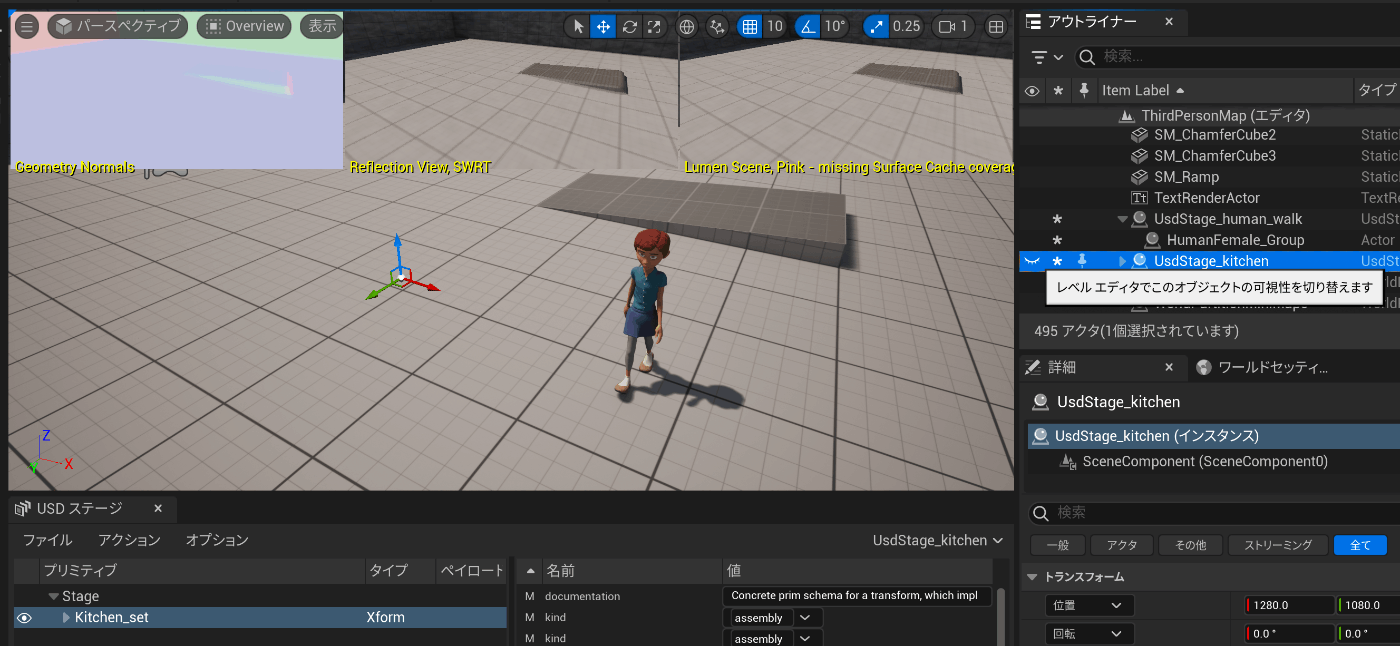Click the pin column header in Outliner
The image size is (1400, 646).
coord(1084,91)
